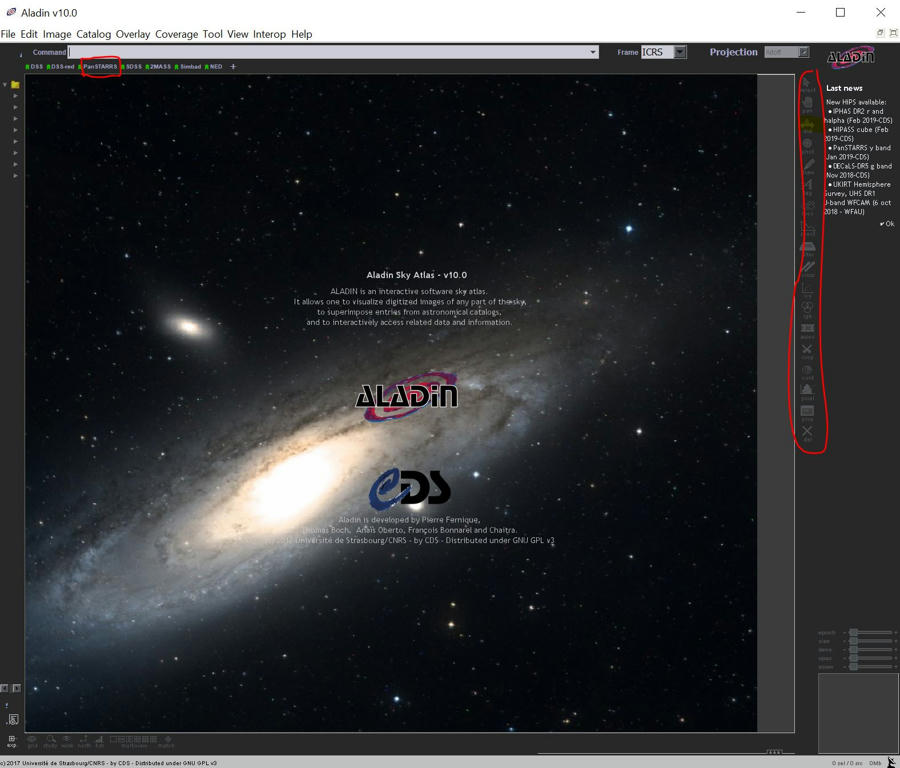Open the Command history dropdown arrow
Viewport: 900px width, 768px height.
[x=592, y=52]
